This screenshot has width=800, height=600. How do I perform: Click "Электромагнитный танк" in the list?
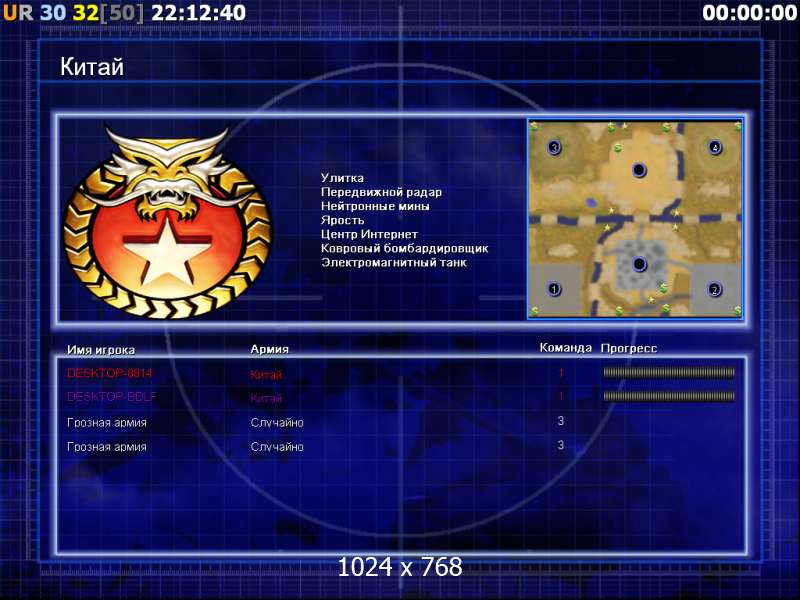(394, 263)
